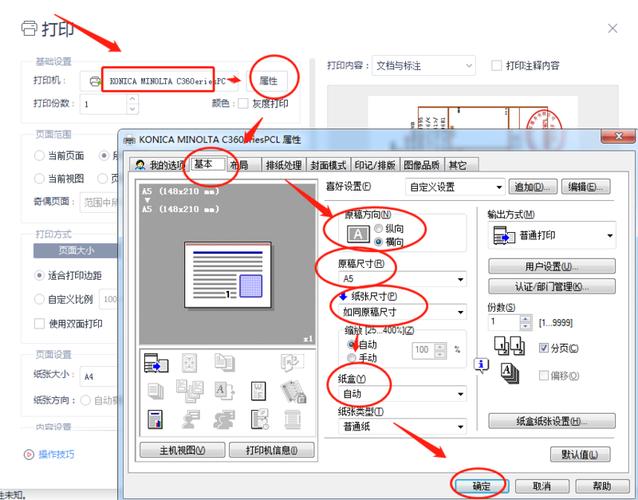Click the document with clock icon

[x=260, y=419]
